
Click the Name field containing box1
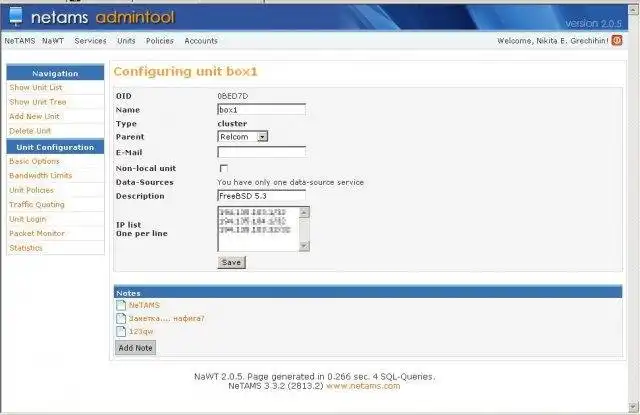262,110
